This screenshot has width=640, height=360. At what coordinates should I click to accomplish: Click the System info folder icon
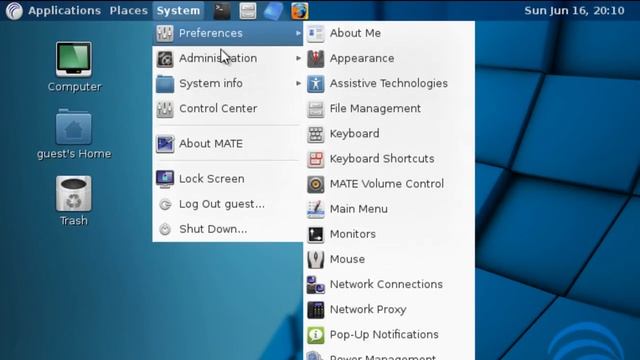coord(165,84)
